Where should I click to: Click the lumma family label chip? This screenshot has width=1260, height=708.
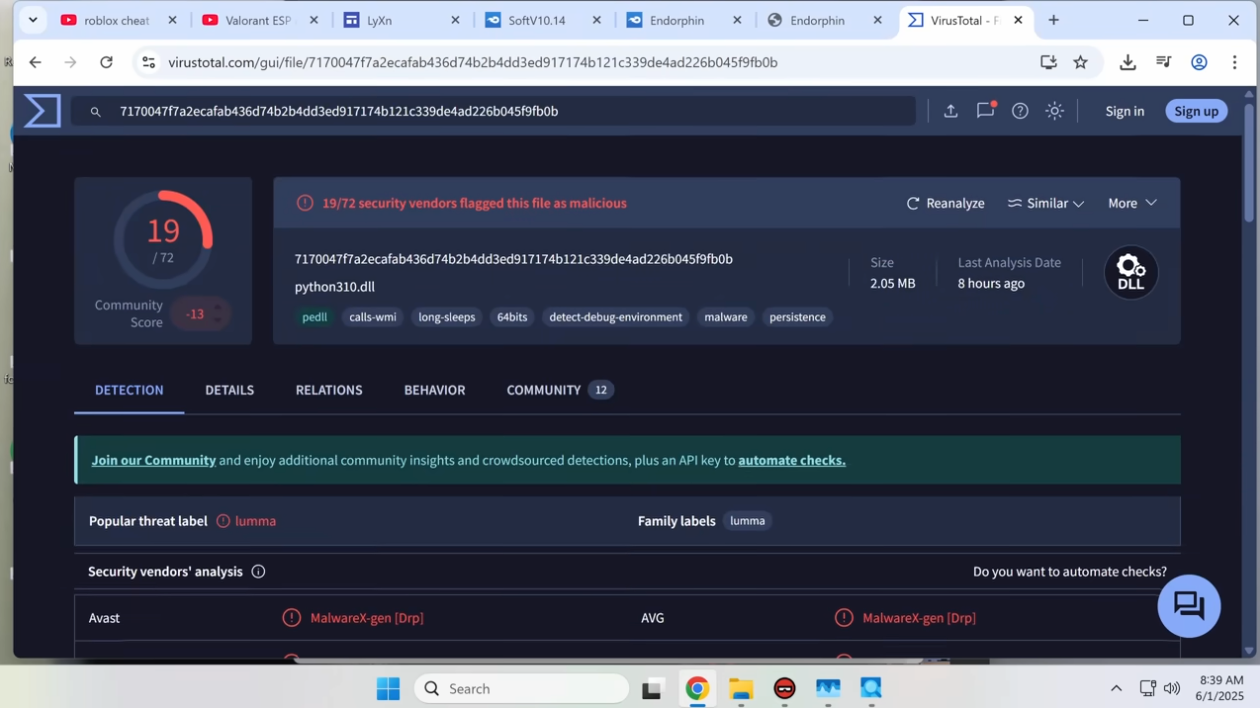coord(747,521)
